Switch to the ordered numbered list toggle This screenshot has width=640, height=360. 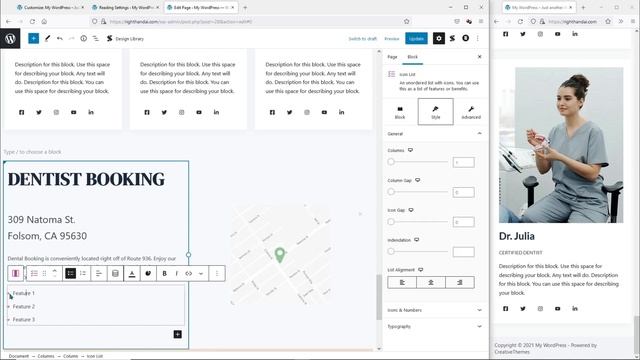[83, 273]
